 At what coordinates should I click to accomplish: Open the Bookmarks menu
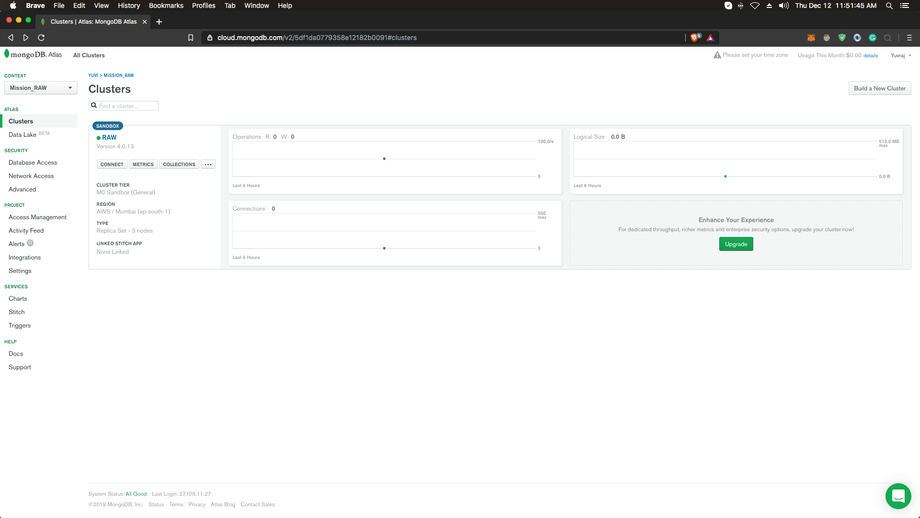coord(166,5)
